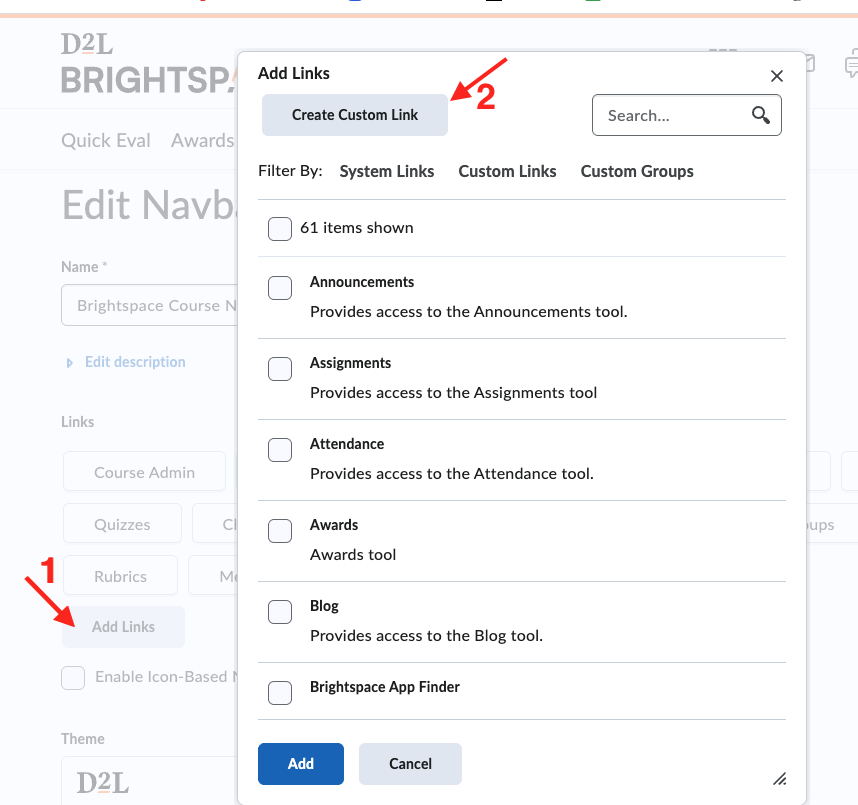This screenshot has width=858, height=805.
Task: Click 'Provides access to the Blog tool.' text
Action: (x=426, y=635)
